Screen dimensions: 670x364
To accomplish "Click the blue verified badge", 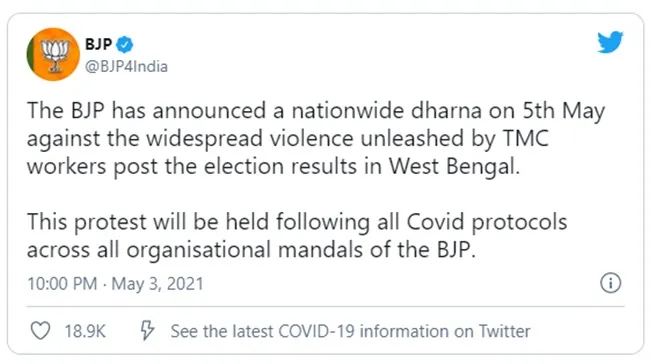I will coord(125,44).
